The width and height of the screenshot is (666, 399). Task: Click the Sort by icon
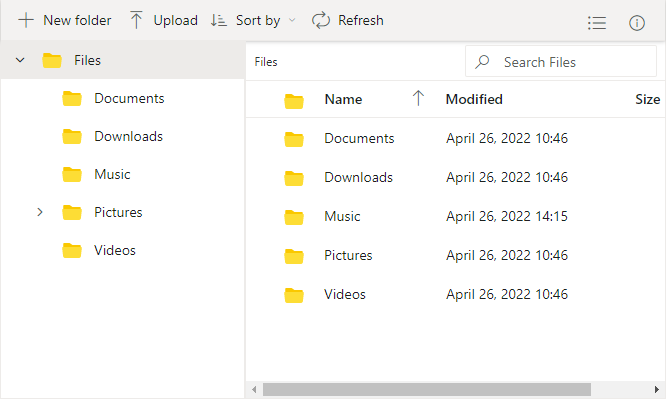tap(219, 20)
